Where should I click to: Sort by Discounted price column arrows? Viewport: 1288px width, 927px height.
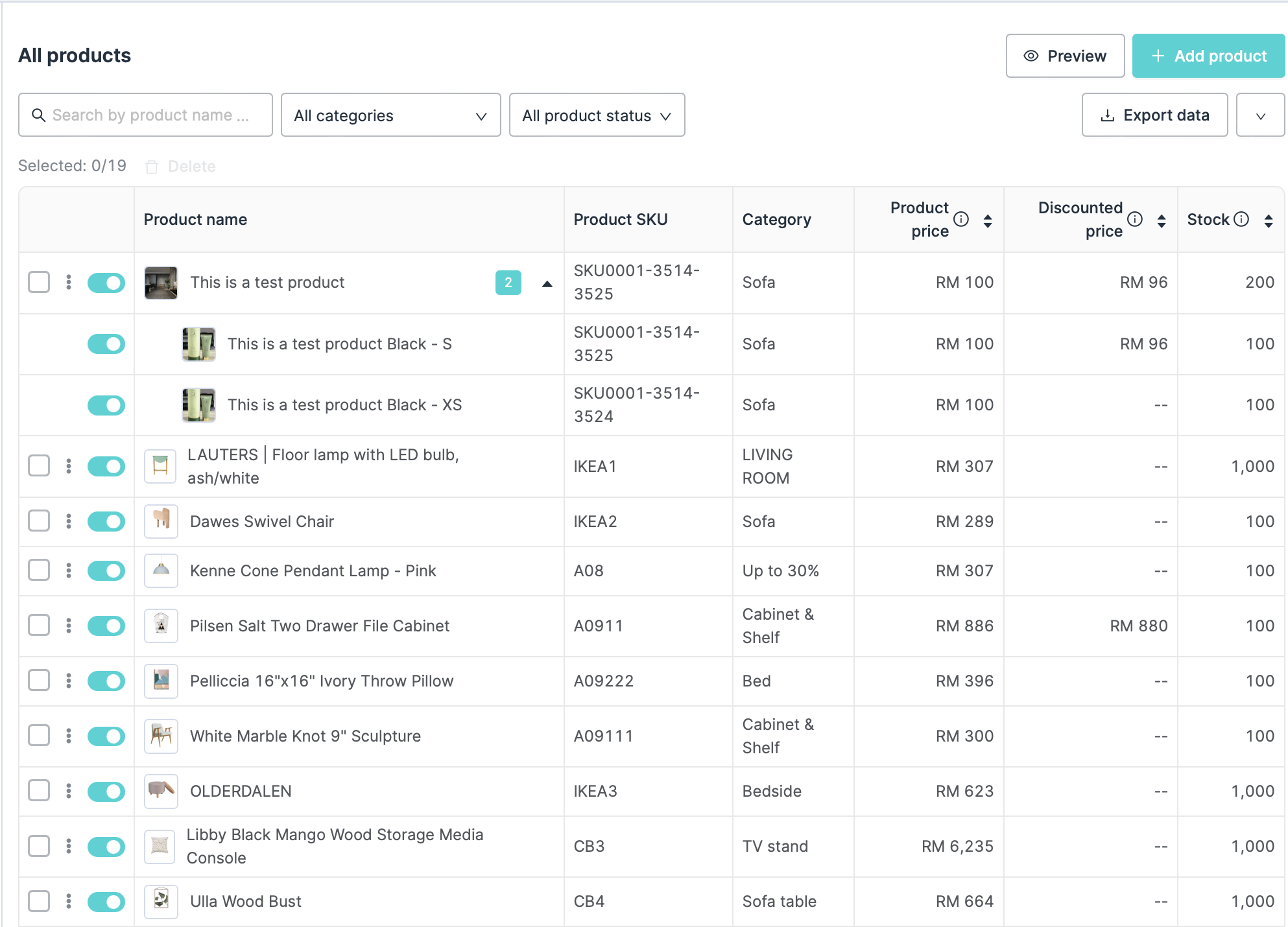pyautogui.click(x=1161, y=220)
